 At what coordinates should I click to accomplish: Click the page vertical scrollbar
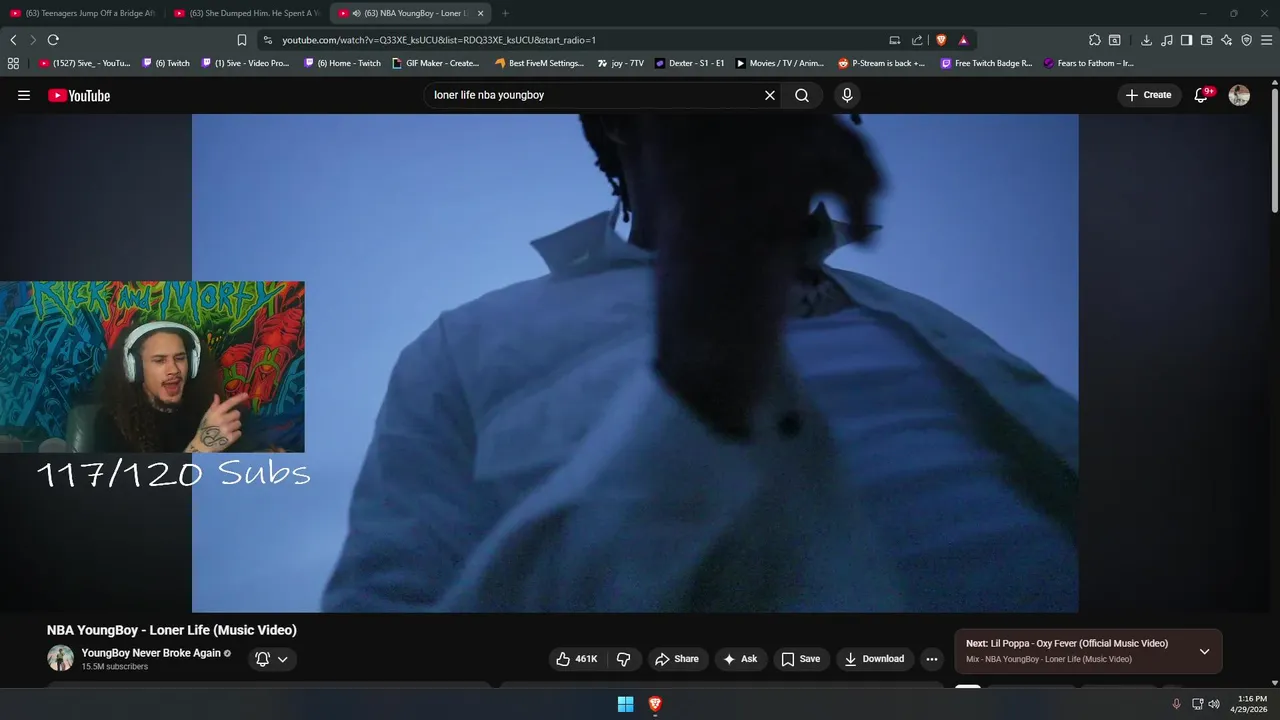click(x=1275, y=150)
